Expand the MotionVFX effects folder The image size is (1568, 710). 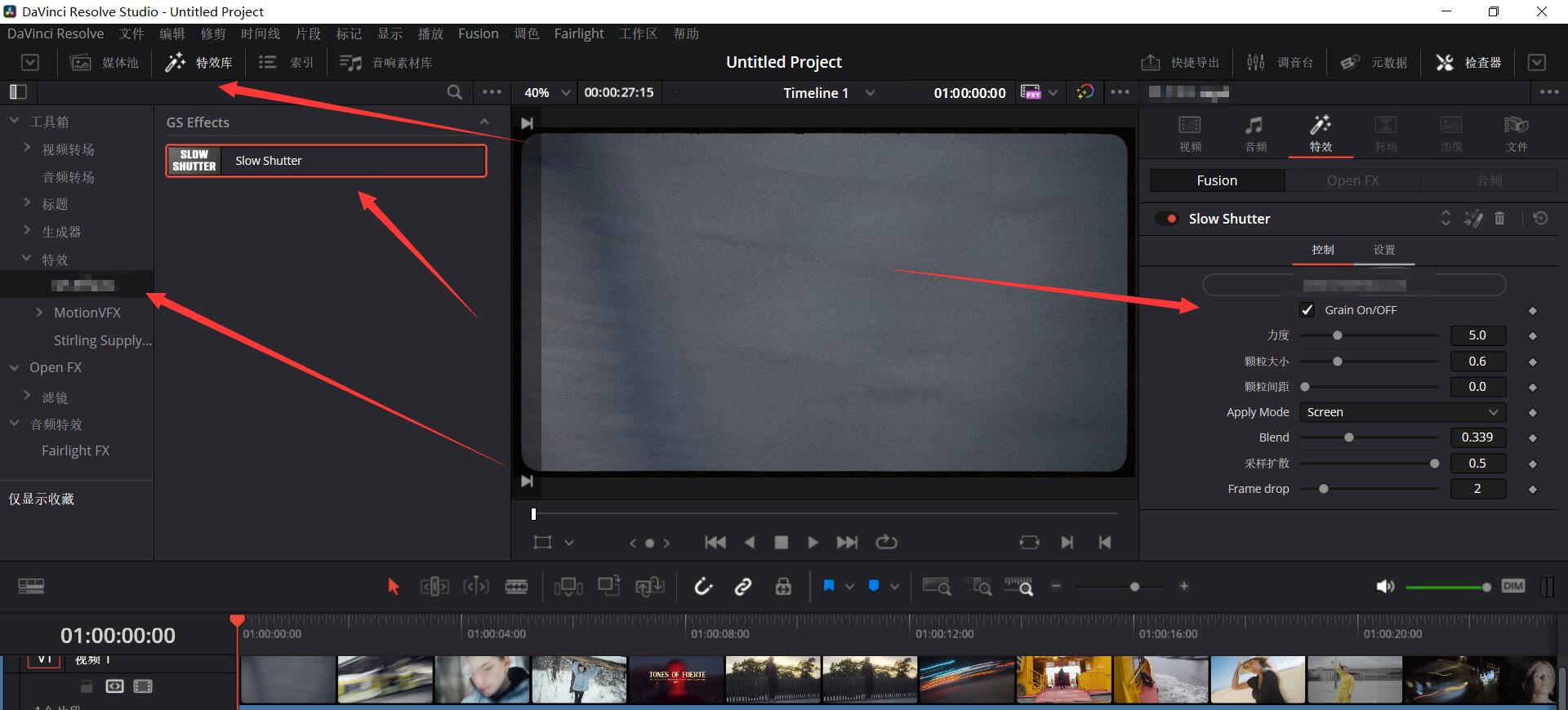pos(39,313)
